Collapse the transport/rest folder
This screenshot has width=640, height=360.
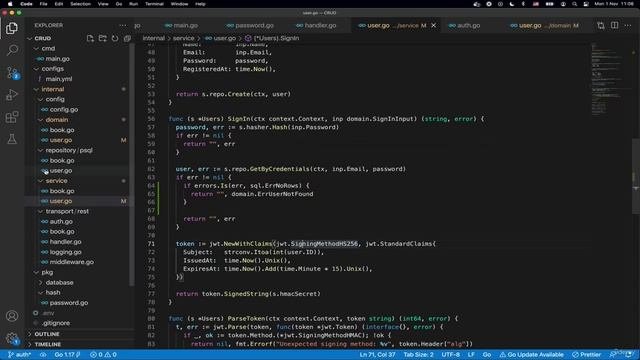(x=40, y=211)
